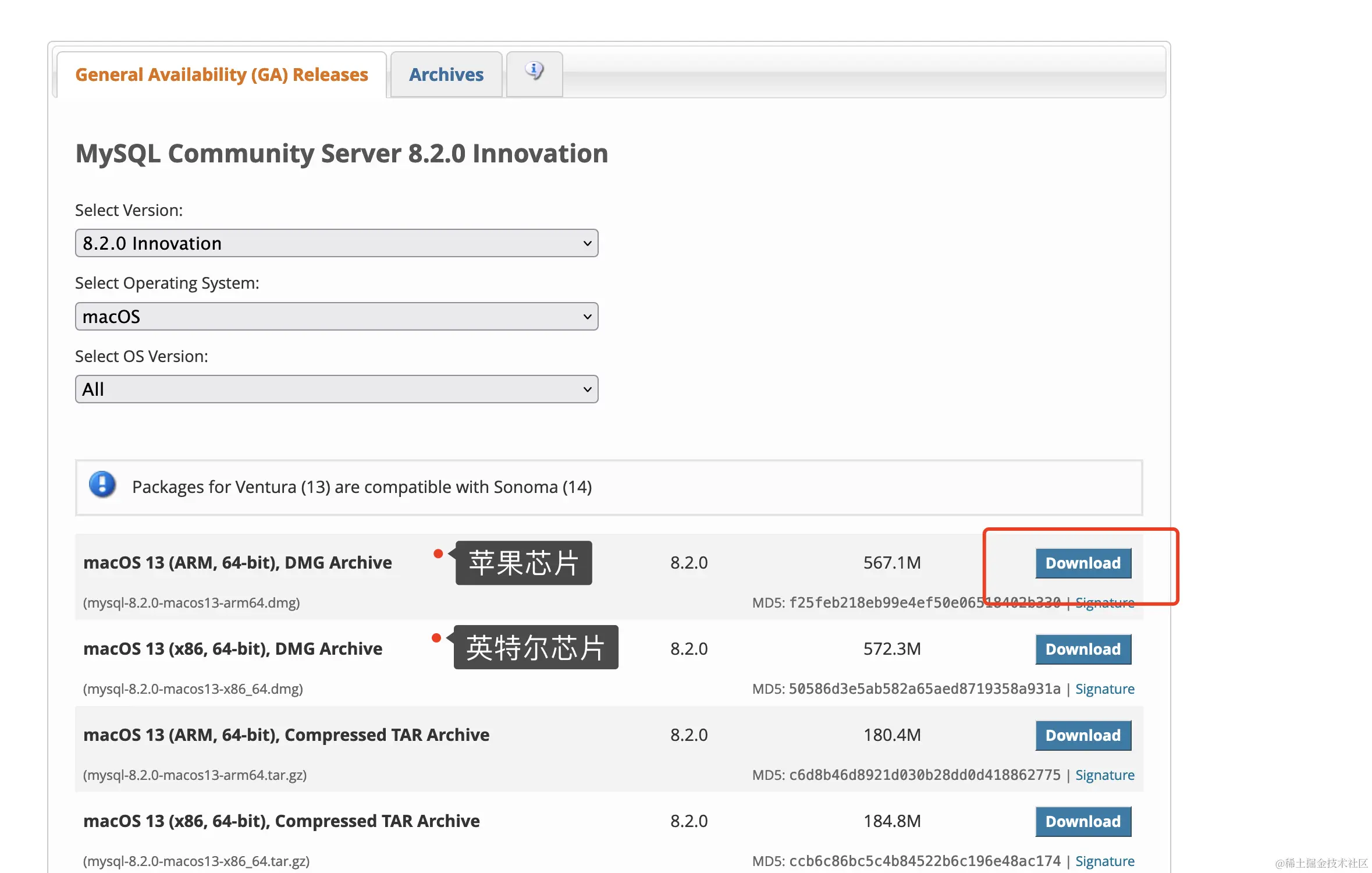Open Signature link for x86_64.tar.gz
The width and height of the screenshot is (1372, 873).
tap(1104, 861)
